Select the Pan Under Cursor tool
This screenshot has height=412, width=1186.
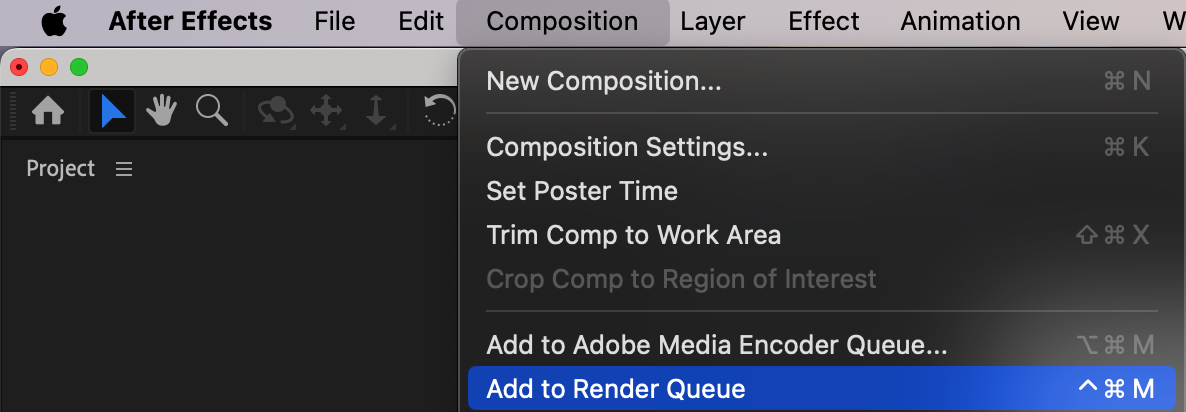click(326, 111)
